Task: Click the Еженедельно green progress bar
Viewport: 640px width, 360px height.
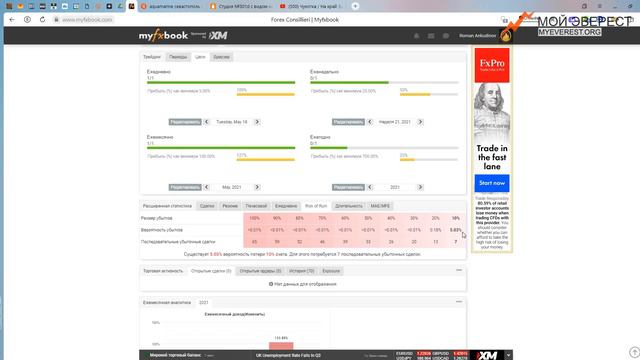Action: tap(349, 82)
